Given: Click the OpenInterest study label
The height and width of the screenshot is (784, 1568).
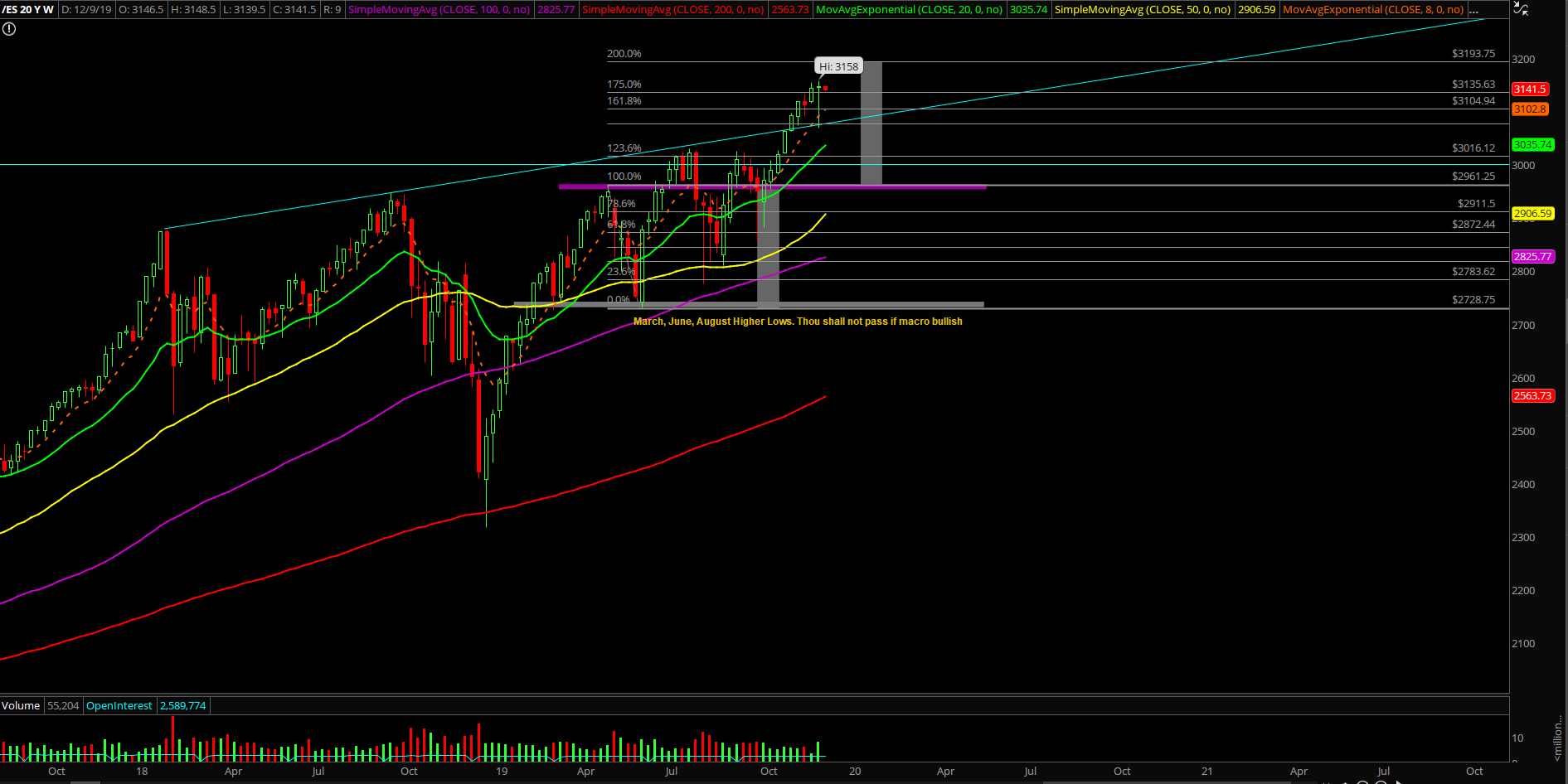Looking at the screenshot, I should coord(119,706).
